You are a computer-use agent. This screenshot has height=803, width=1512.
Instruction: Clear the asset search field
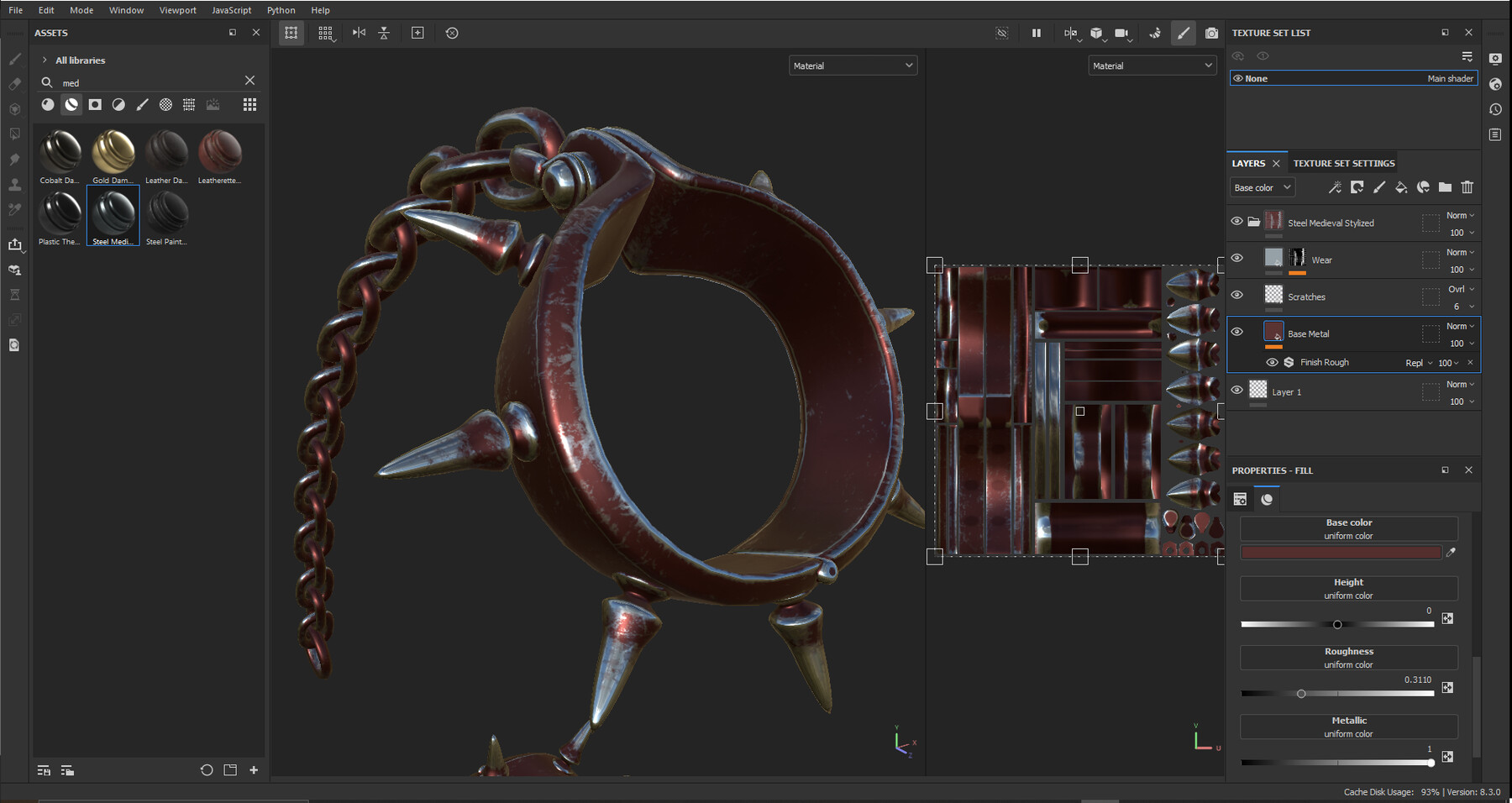tap(249, 81)
